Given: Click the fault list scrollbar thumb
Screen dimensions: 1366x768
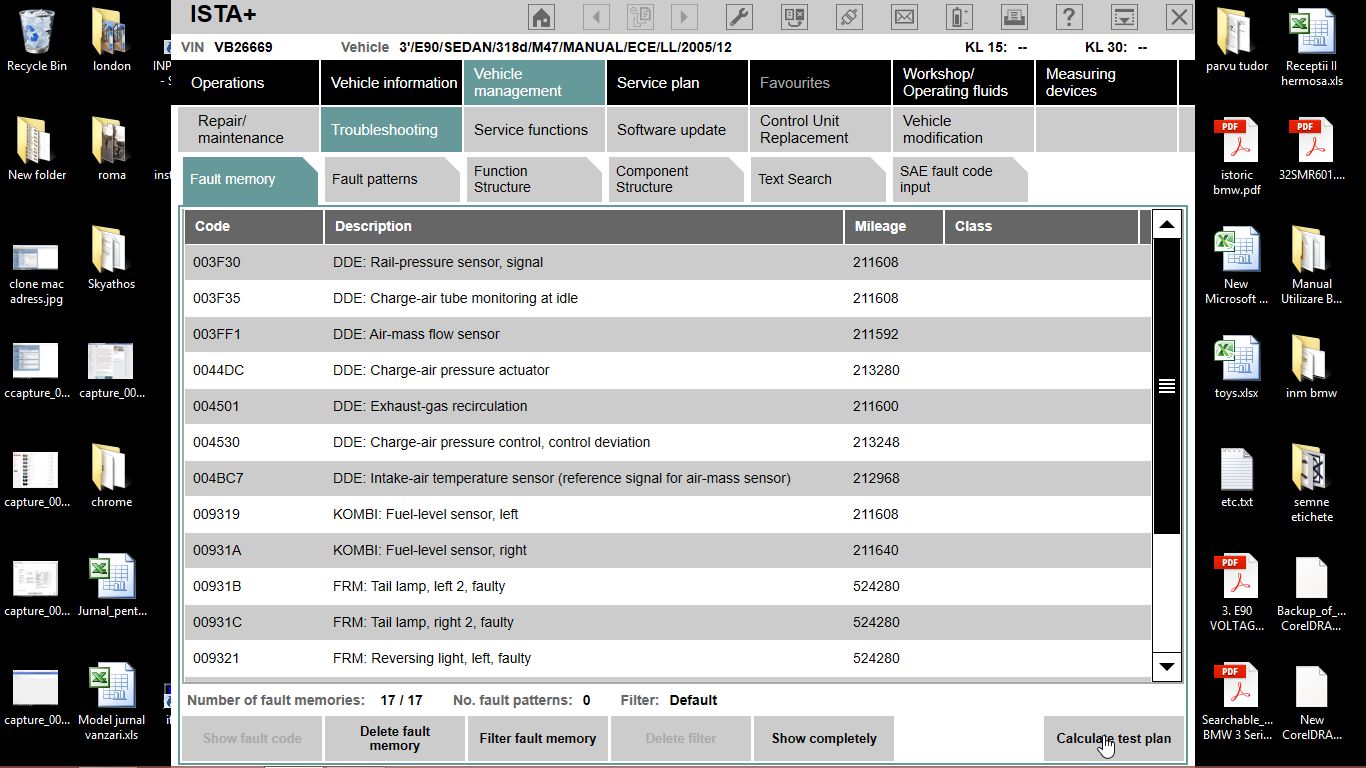Looking at the screenshot, I should (1166, 387).
